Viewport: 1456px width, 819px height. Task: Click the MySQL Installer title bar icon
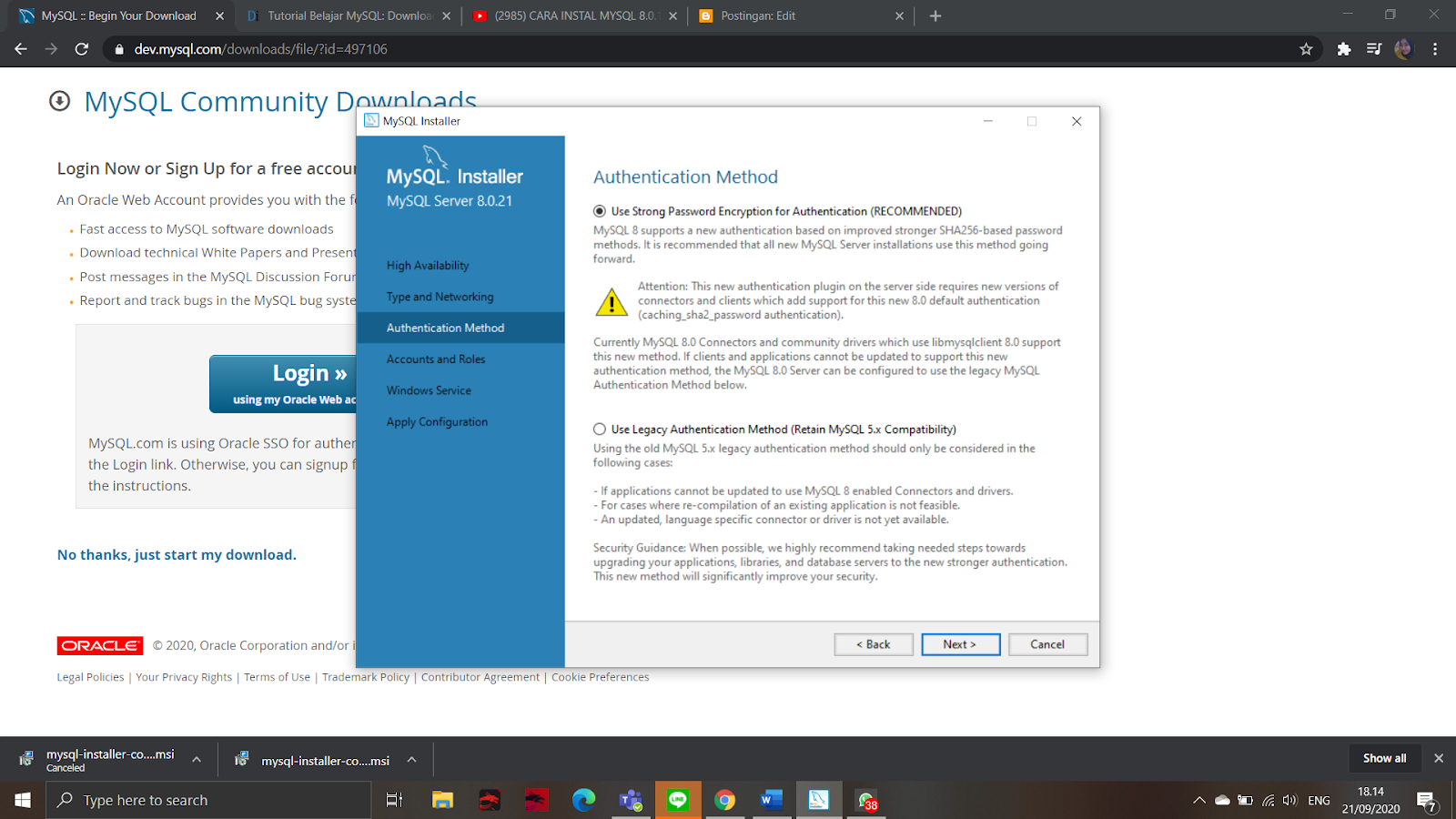point(371,120)
